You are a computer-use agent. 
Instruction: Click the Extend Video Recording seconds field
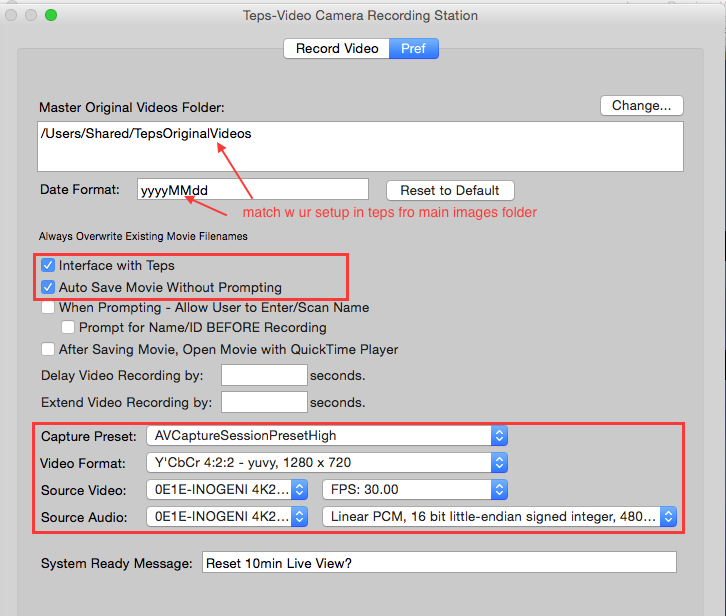point(264,402)
